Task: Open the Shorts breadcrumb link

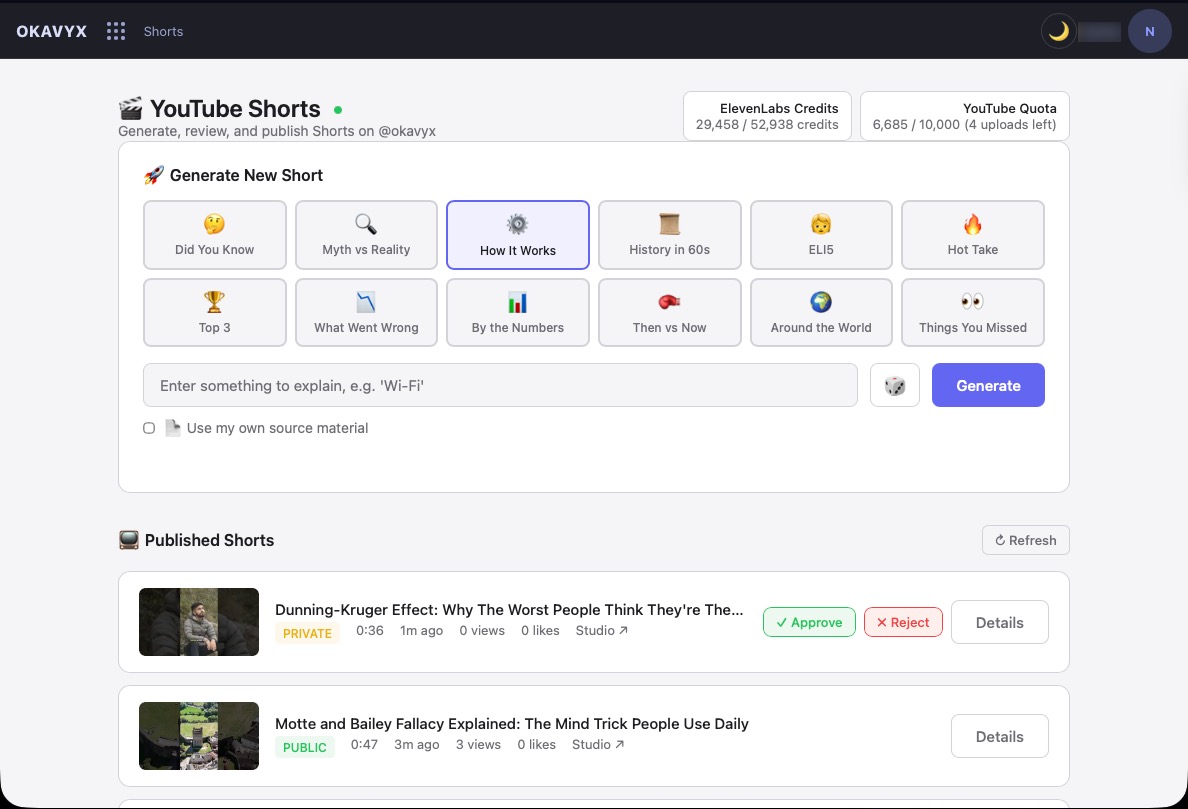Action: coord(164,31)
